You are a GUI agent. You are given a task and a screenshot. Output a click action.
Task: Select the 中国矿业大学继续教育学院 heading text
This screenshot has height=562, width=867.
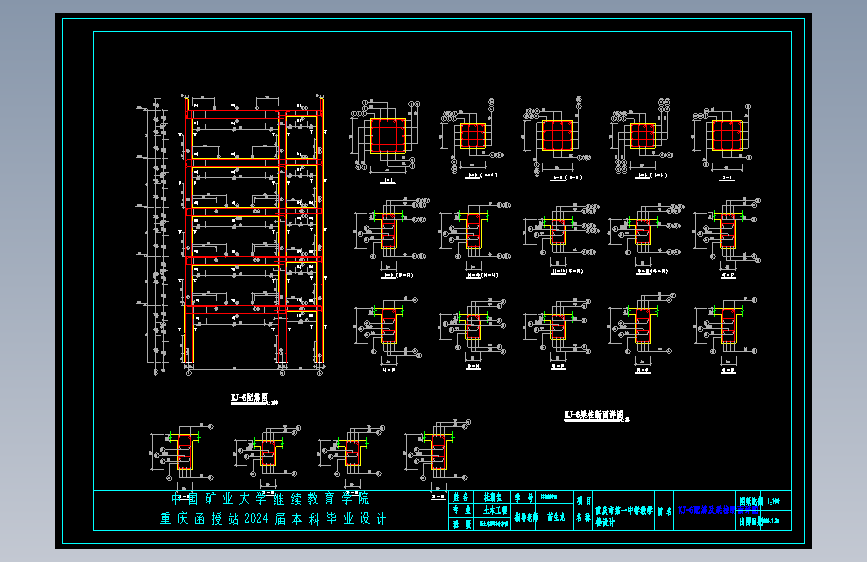point(270,499)
